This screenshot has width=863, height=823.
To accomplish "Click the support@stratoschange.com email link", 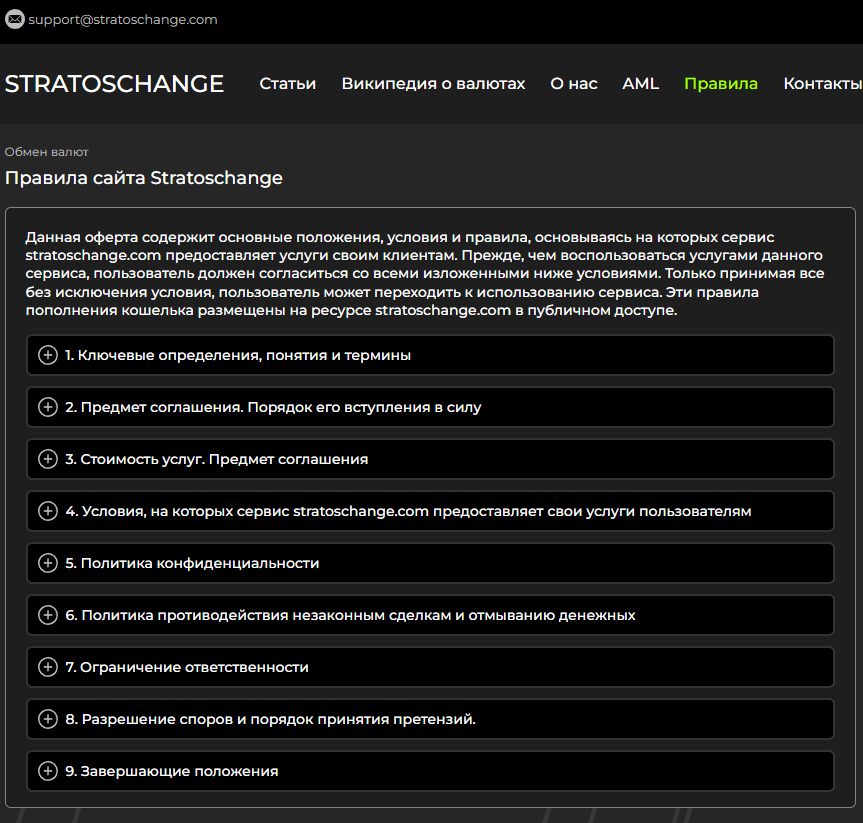I will coord(123,19).
